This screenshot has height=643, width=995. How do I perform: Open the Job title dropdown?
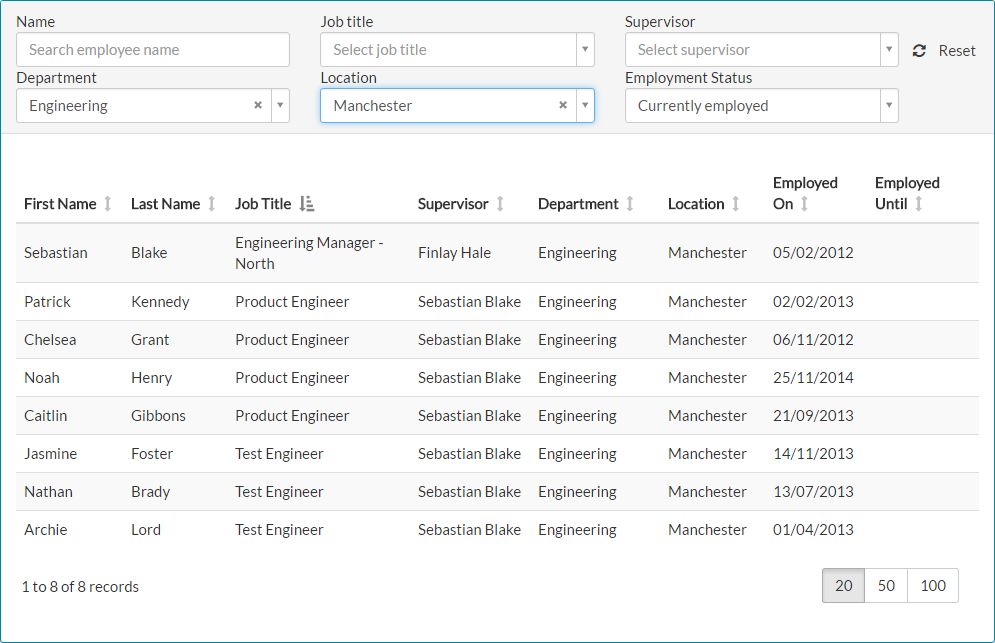click(457, 50)
